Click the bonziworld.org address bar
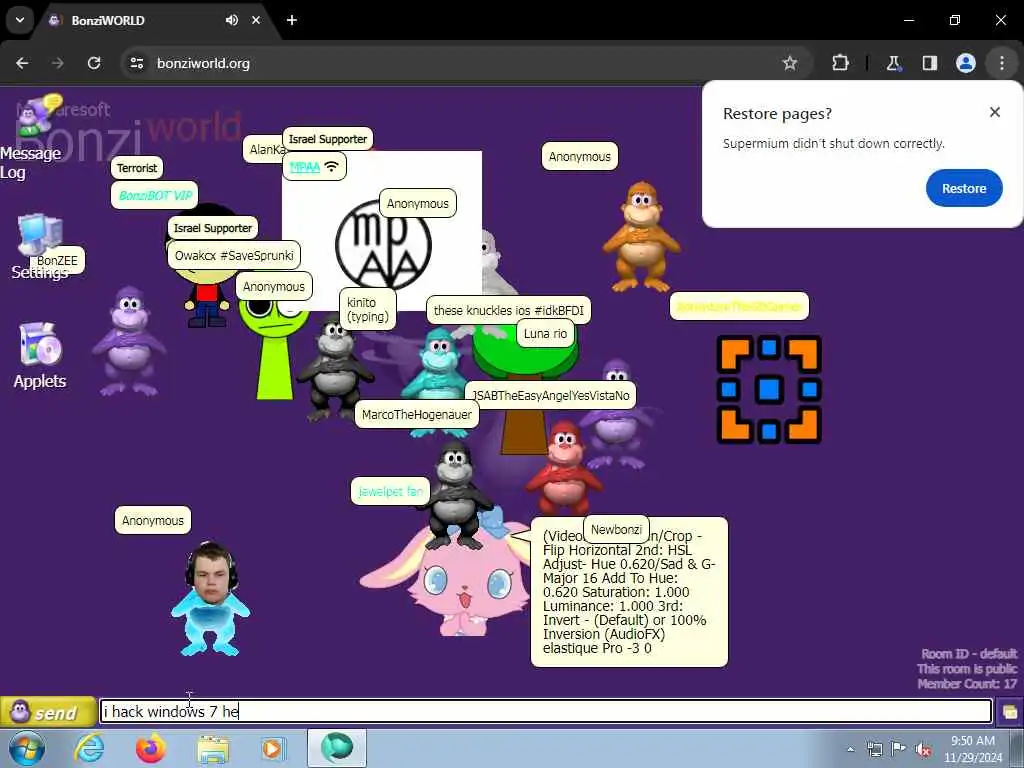 457,63
